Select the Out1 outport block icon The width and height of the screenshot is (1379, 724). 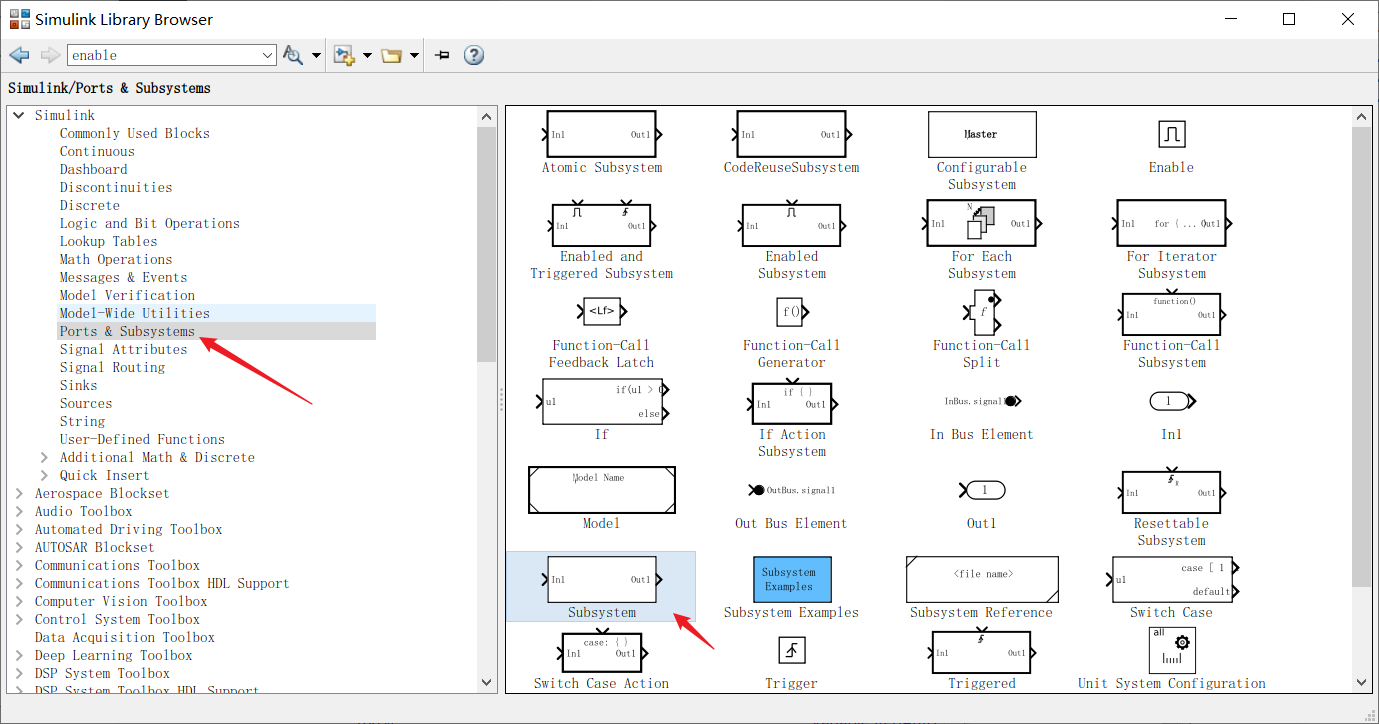pos(982,490)
